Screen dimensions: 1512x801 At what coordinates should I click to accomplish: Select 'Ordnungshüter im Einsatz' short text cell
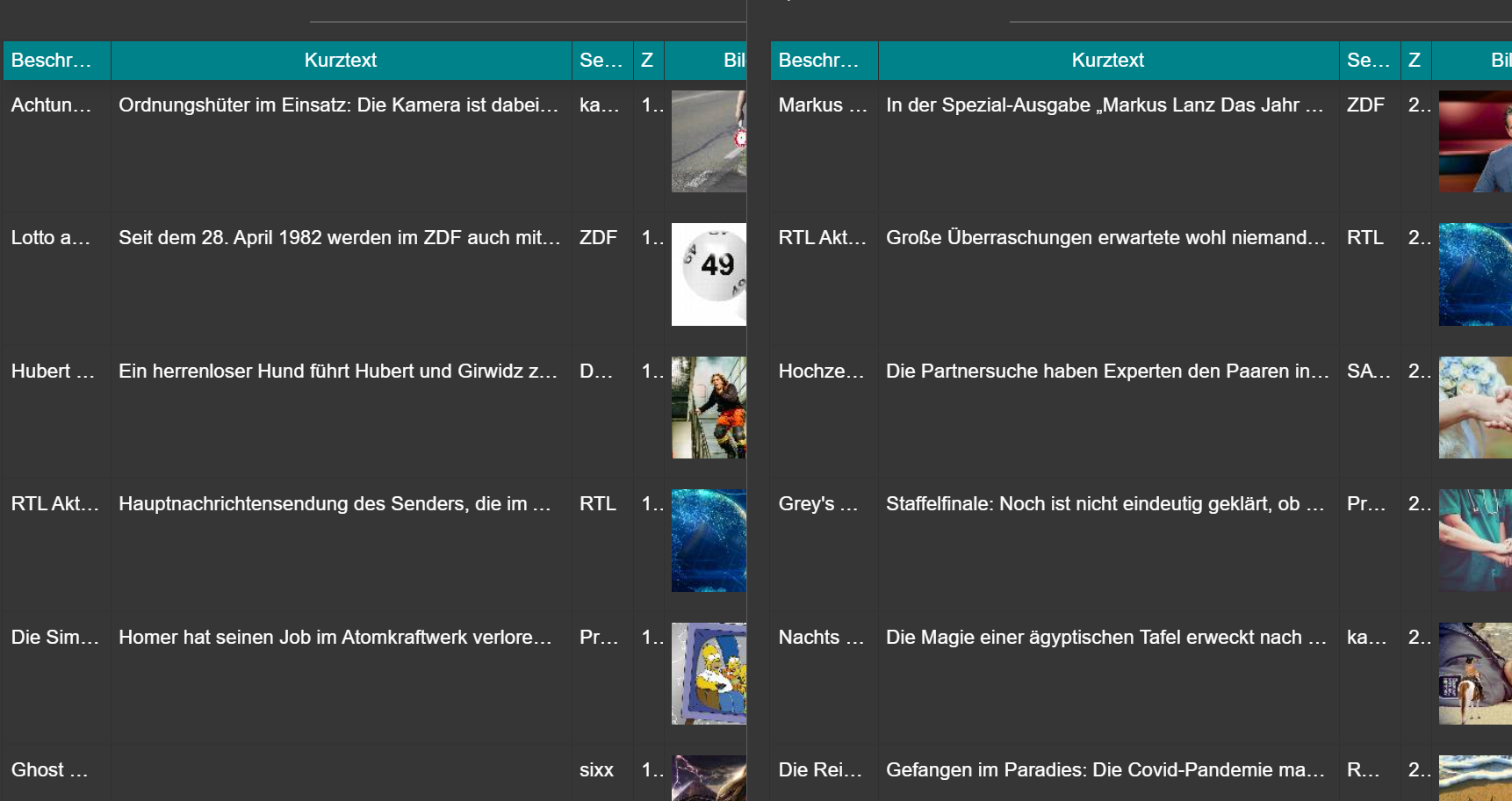tap(341, 147)
